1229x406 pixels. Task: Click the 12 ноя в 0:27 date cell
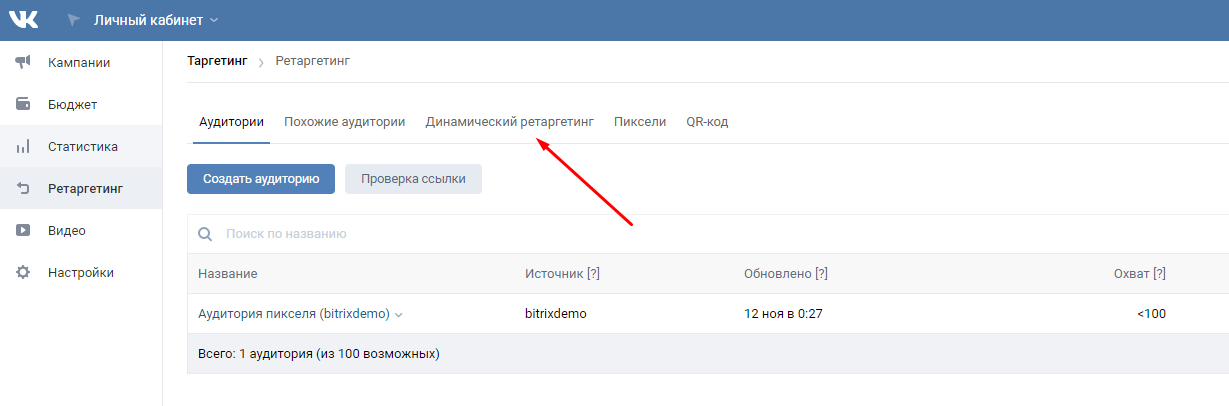783,314
